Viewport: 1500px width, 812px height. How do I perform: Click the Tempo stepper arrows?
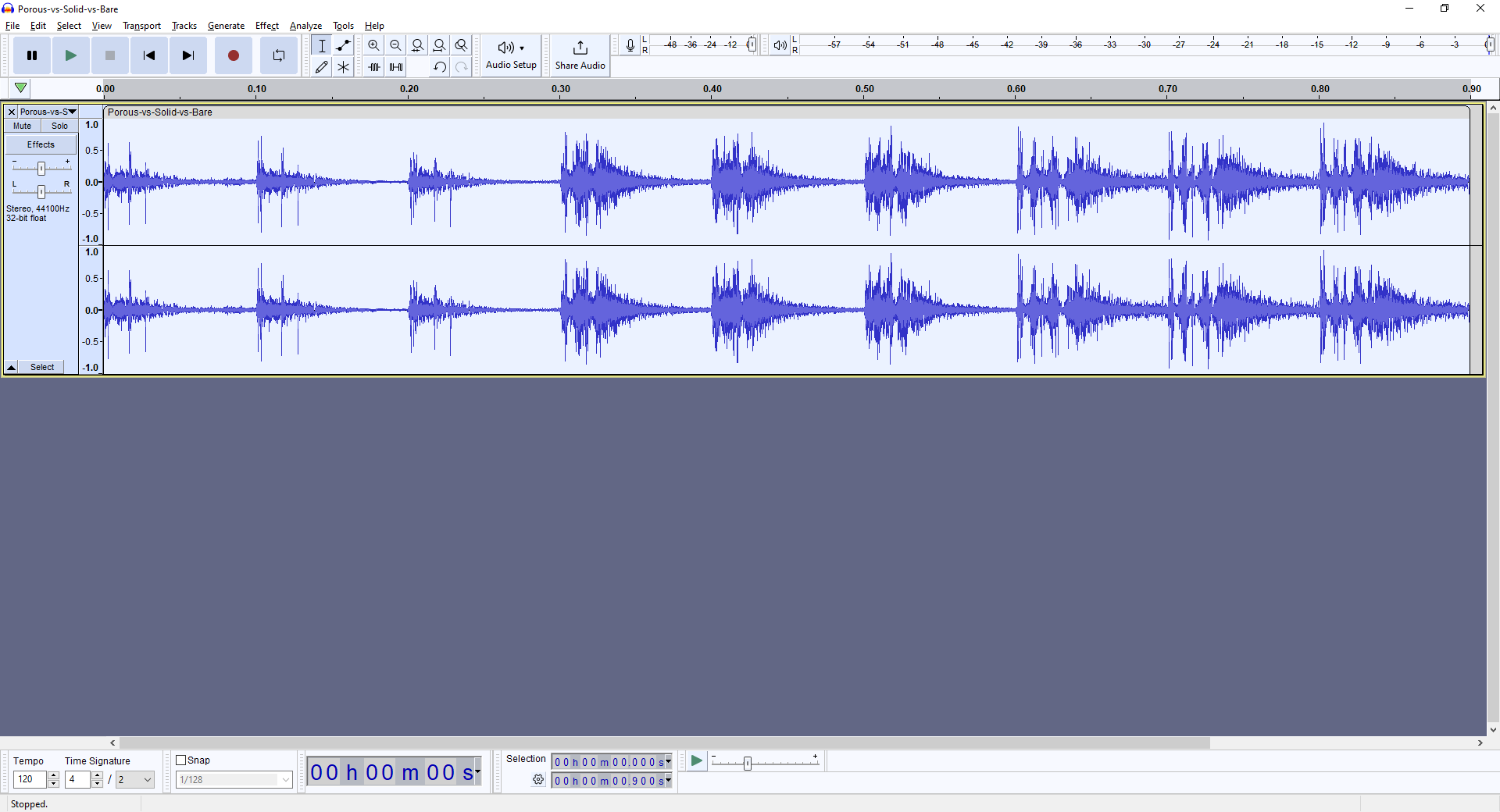(x=53, y=779)
